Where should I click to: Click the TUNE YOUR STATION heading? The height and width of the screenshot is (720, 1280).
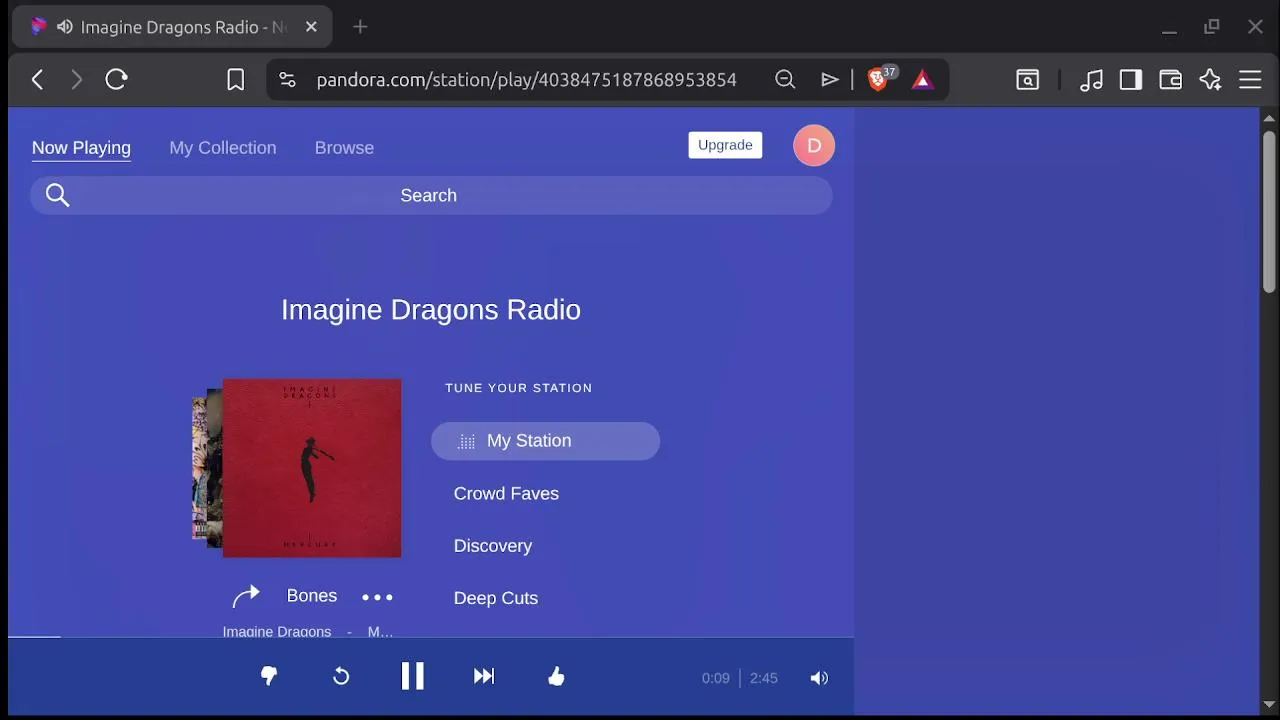[x=519, y=388]
